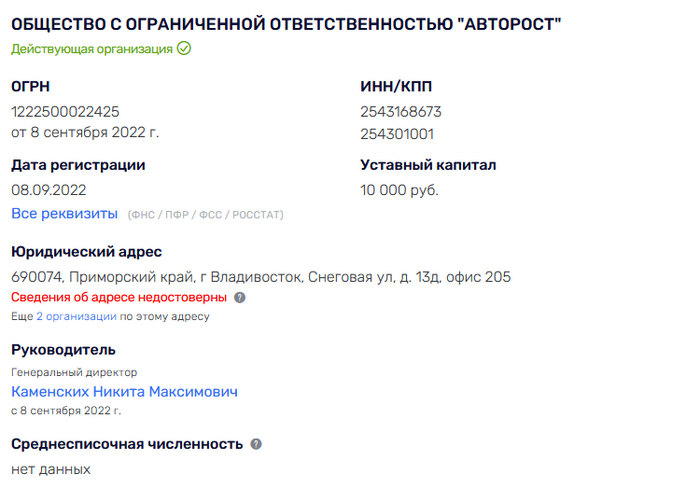Screen dimensions: 700x488
Task: Open the Все реквизиты link
Action: tap(64, 214)
